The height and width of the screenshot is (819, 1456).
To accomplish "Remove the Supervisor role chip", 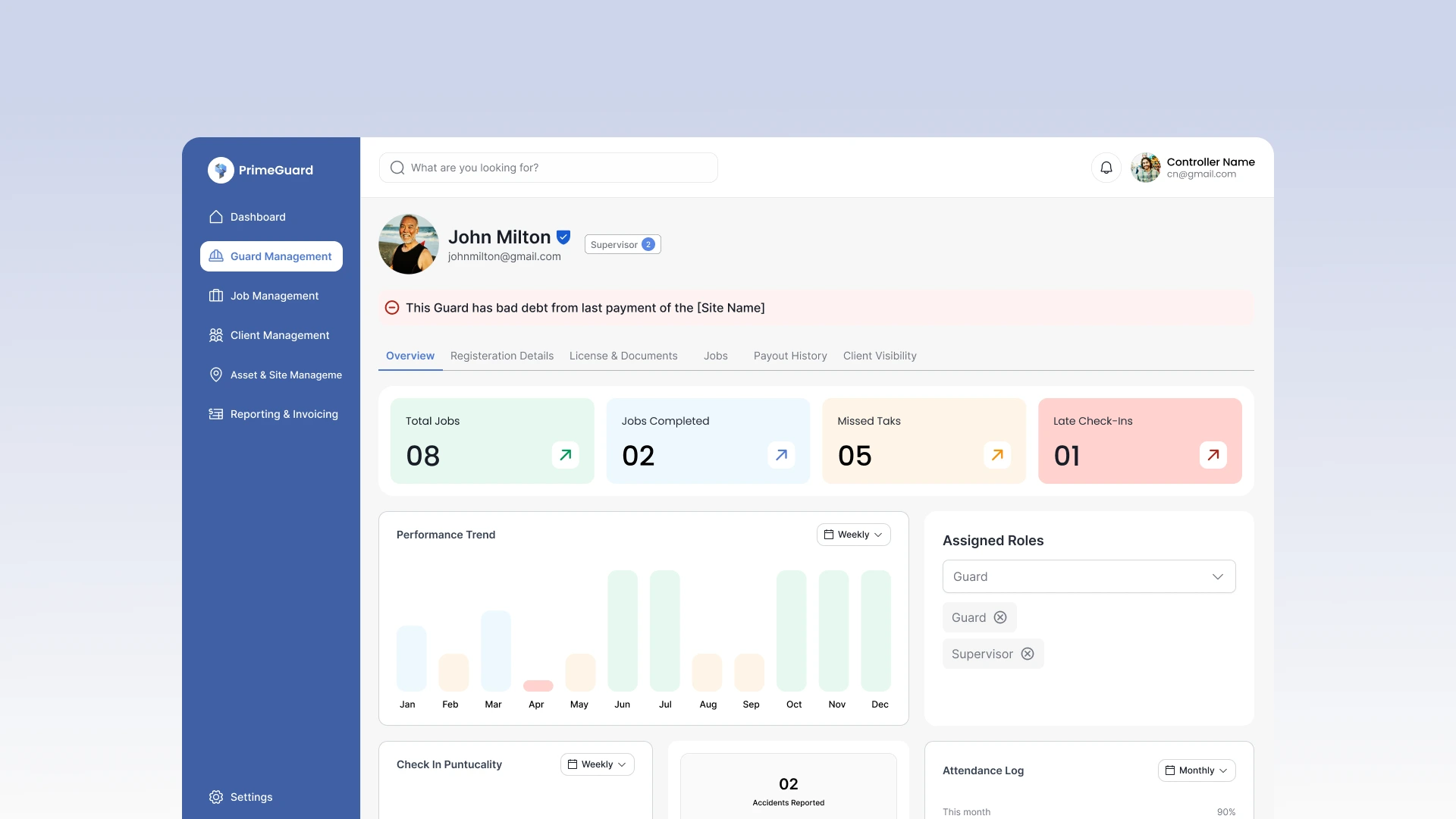I will 1028,654.
